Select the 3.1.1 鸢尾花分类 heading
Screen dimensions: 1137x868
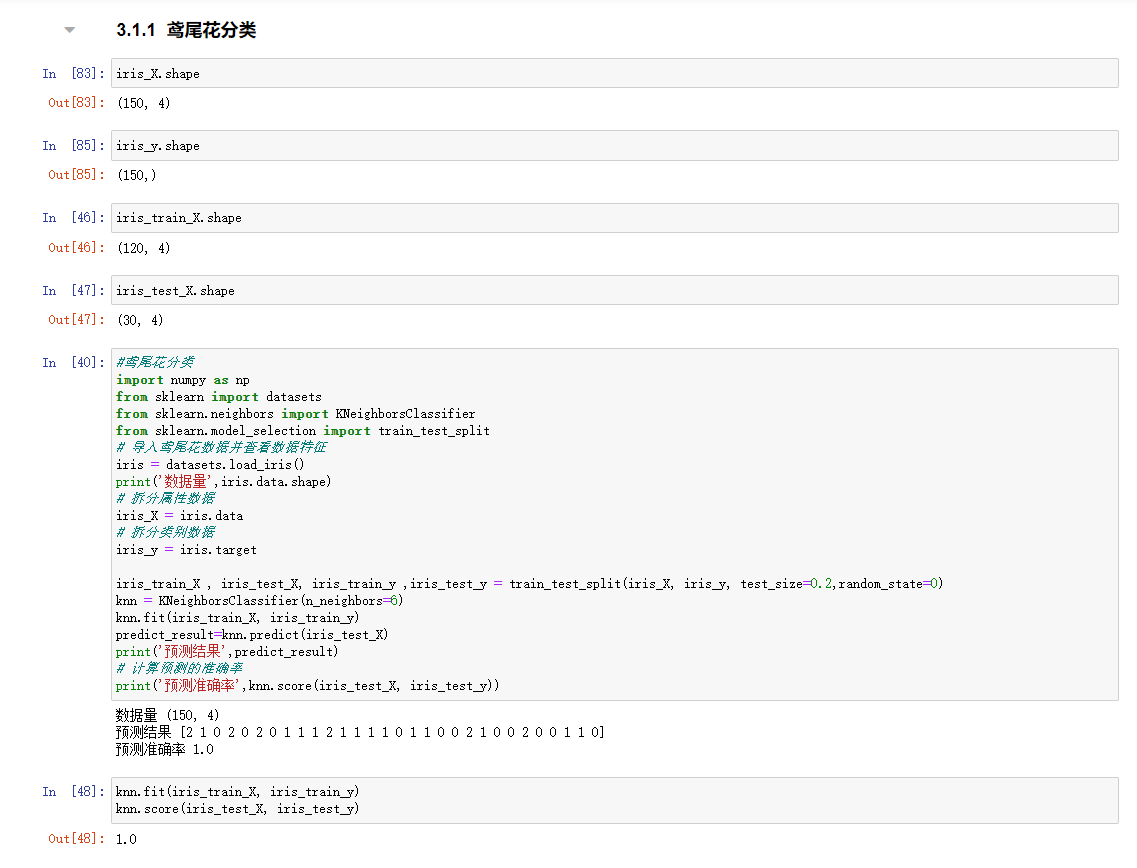[186, 31]
